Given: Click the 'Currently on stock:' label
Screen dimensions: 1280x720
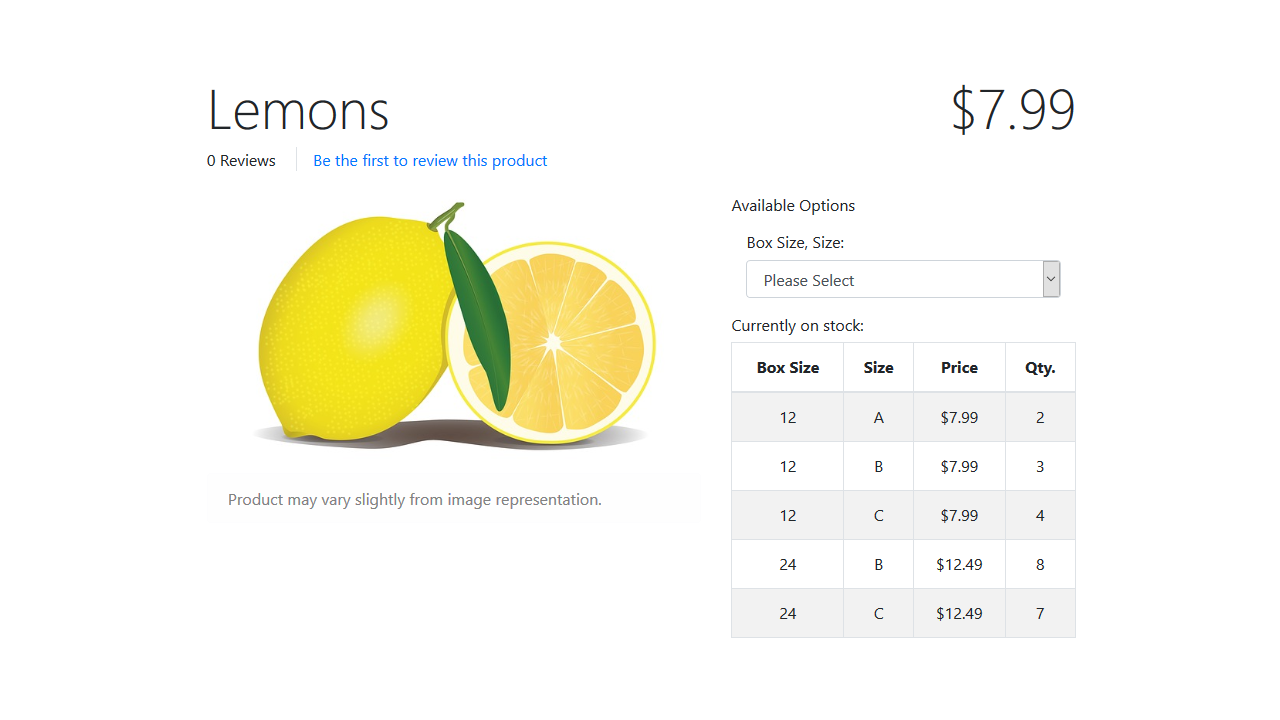Looking at the screenshot, I should 797,325.
